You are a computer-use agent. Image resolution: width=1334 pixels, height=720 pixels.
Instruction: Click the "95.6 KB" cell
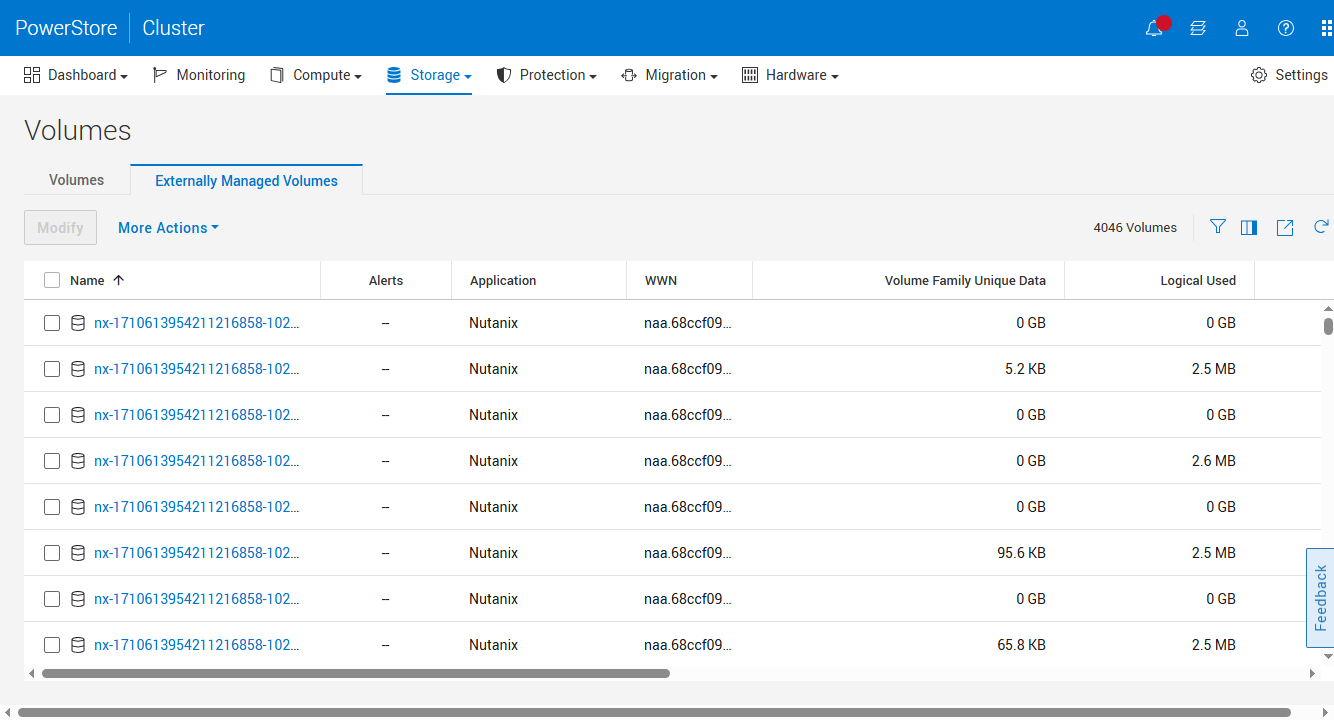1021,553
